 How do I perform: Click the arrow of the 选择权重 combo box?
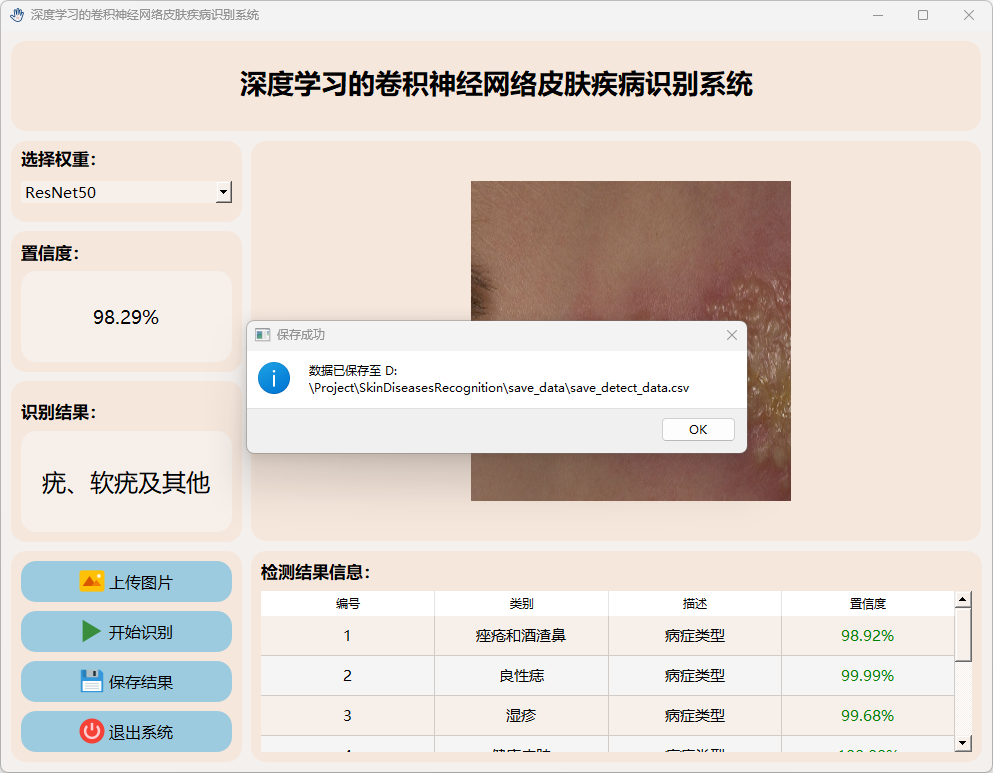pos(224,192)
